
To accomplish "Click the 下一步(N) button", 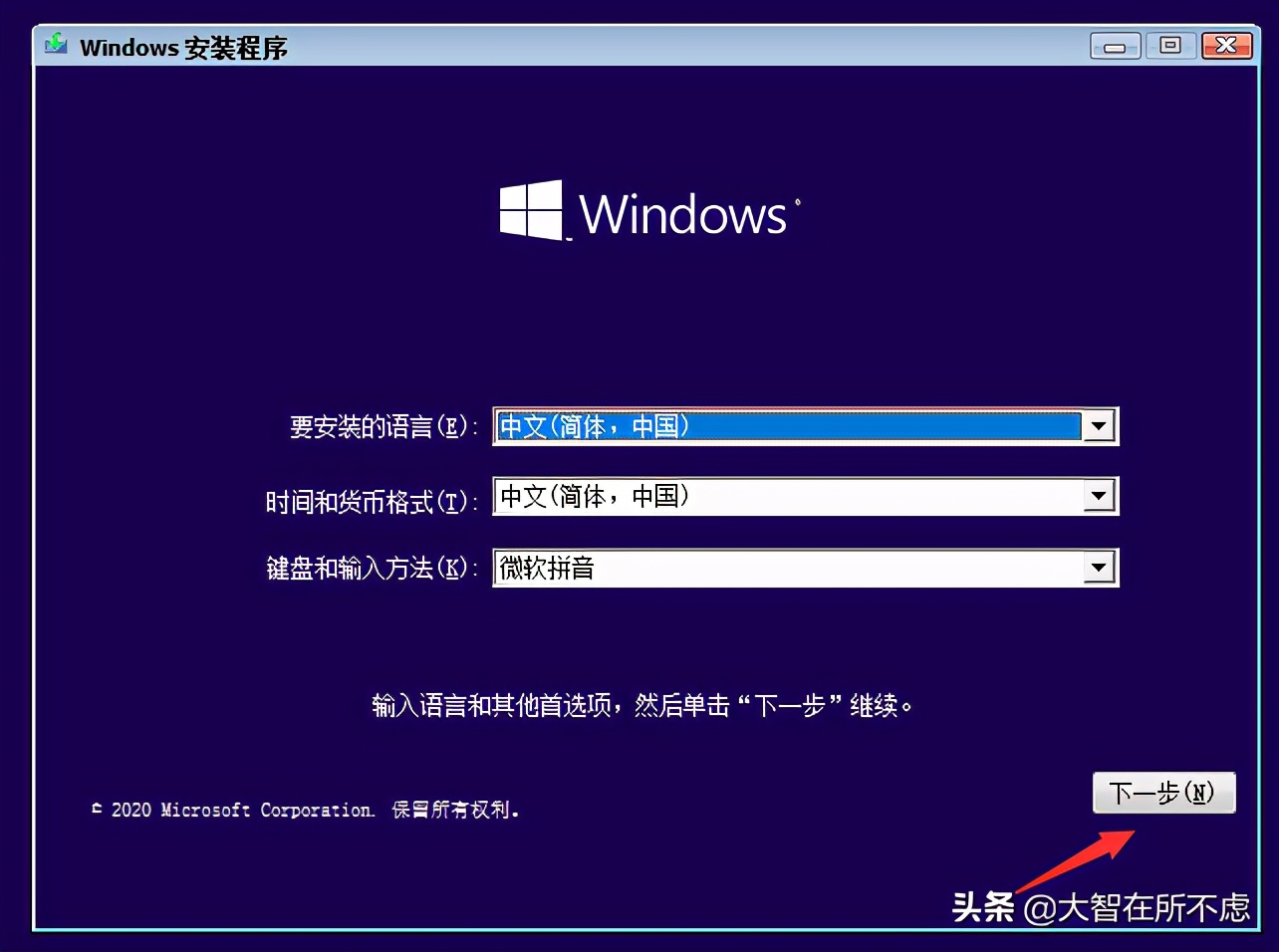I will coord(1163,793).
